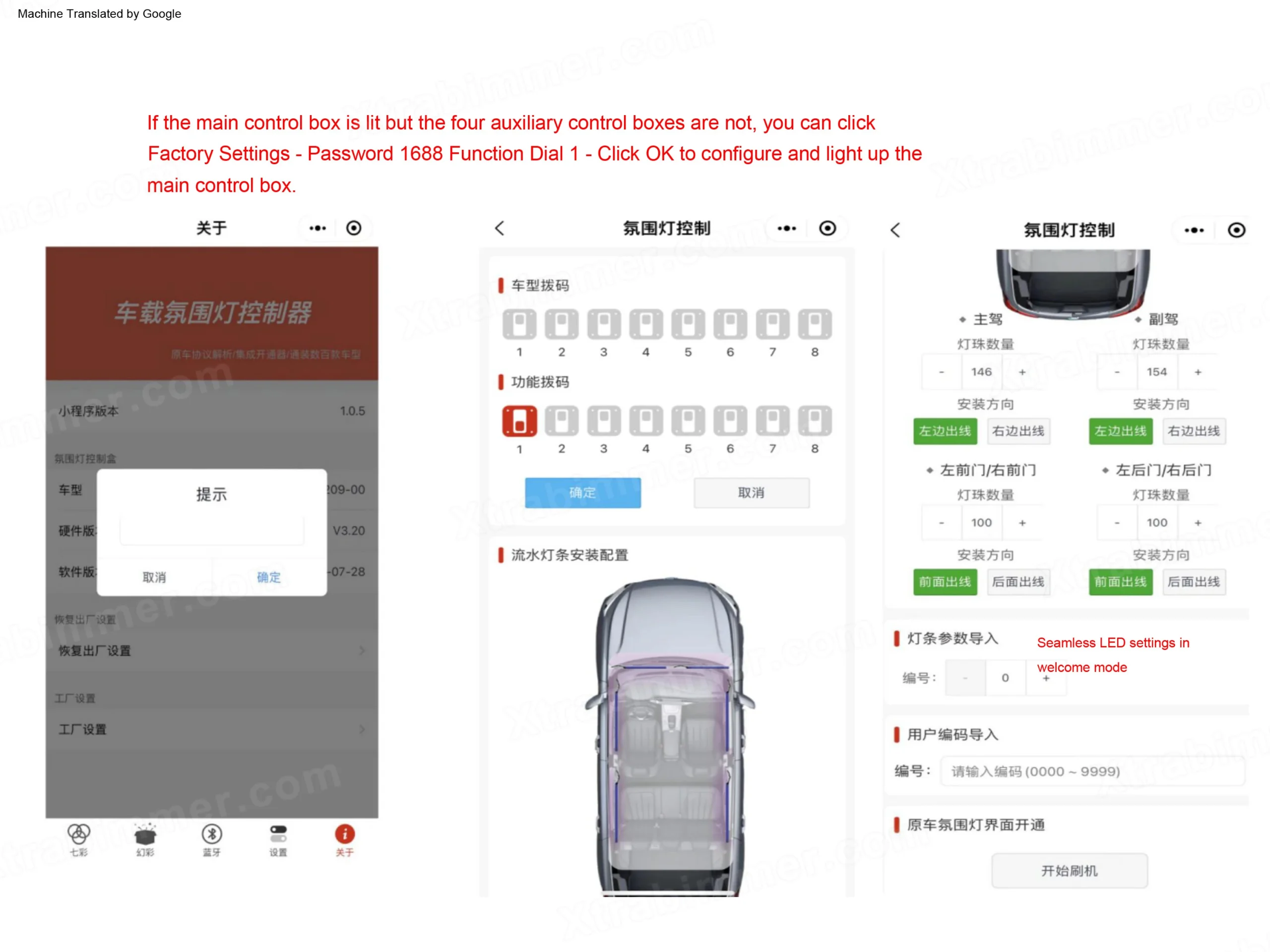The height and width of the screenshot is (952, 1270).
Task: Increase 主驾 LED count with plus
Action: coord(1022,372)
